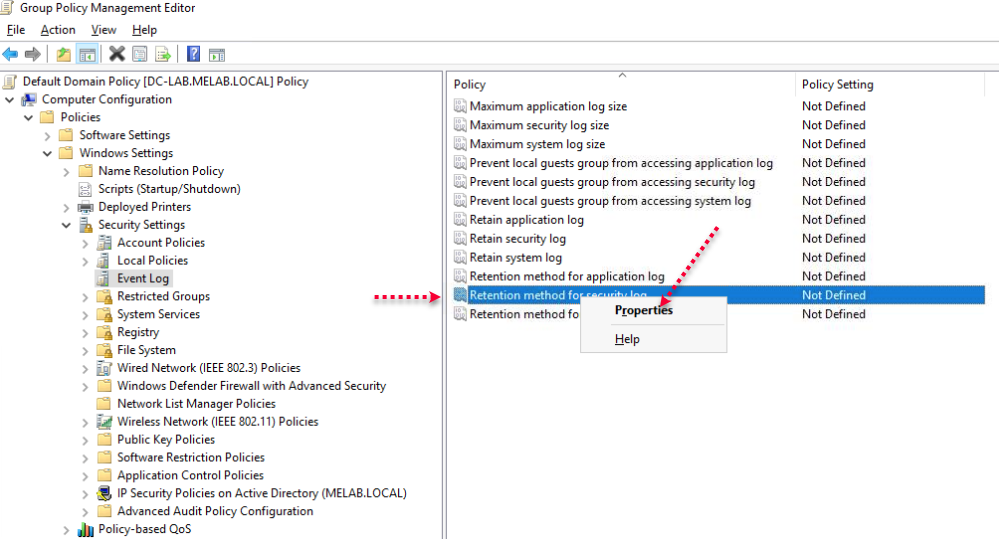This screenshot has height=539, width=999.
Task: Toggle Show/Hide Console Tree toolbar icon
Action: click(87, 54)
